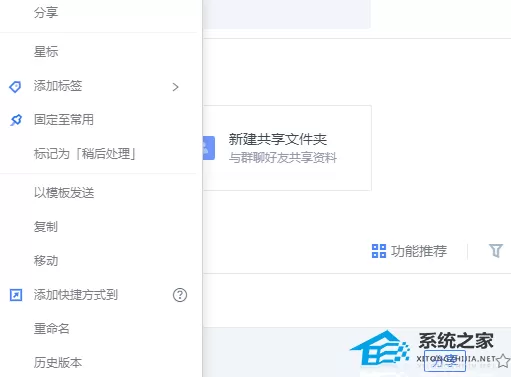Click 与群聊好友共享资料 subtitle text
The width and height of the screenshot is (511, 377).
click(x=283, y=158)
